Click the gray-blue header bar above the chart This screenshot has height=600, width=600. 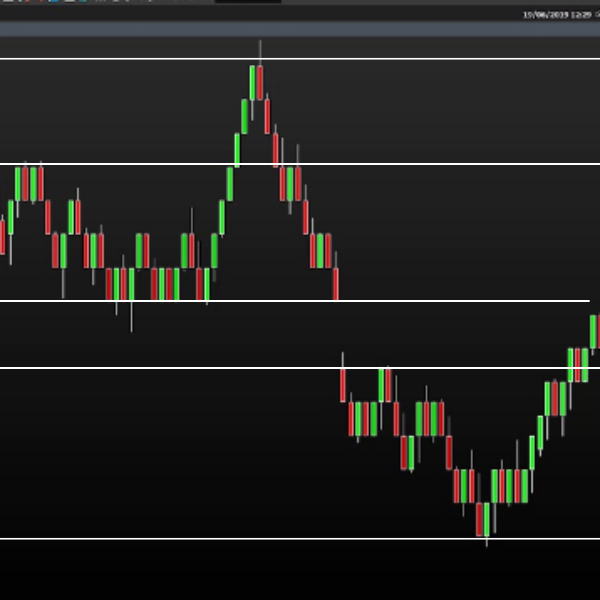[x=300, y=30]
